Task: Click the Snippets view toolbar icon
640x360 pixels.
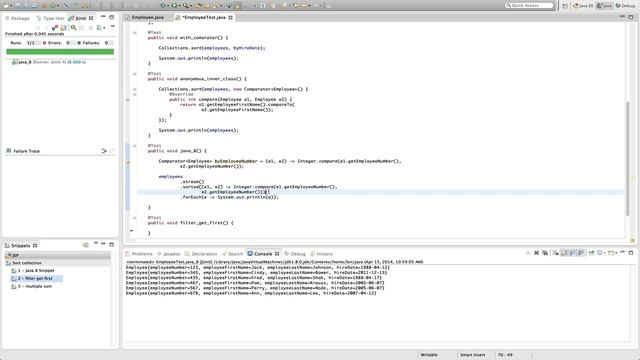Action: (x=85, y=245)
